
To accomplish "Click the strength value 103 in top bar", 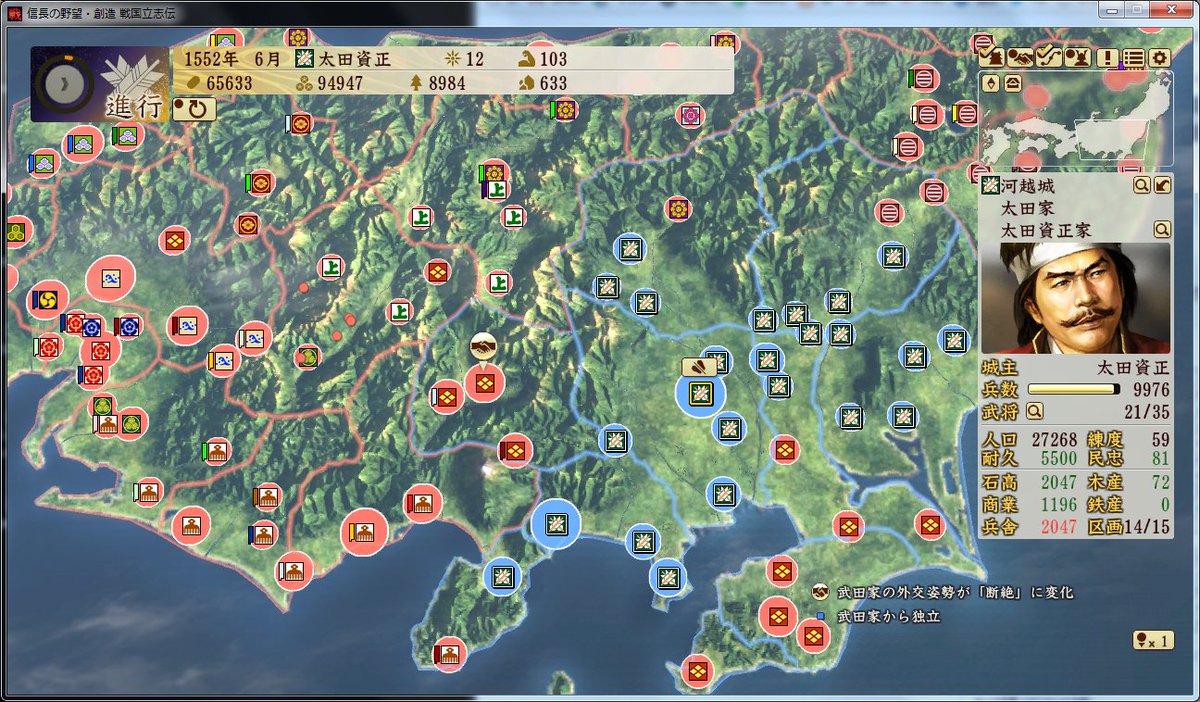I will point(553,60).
